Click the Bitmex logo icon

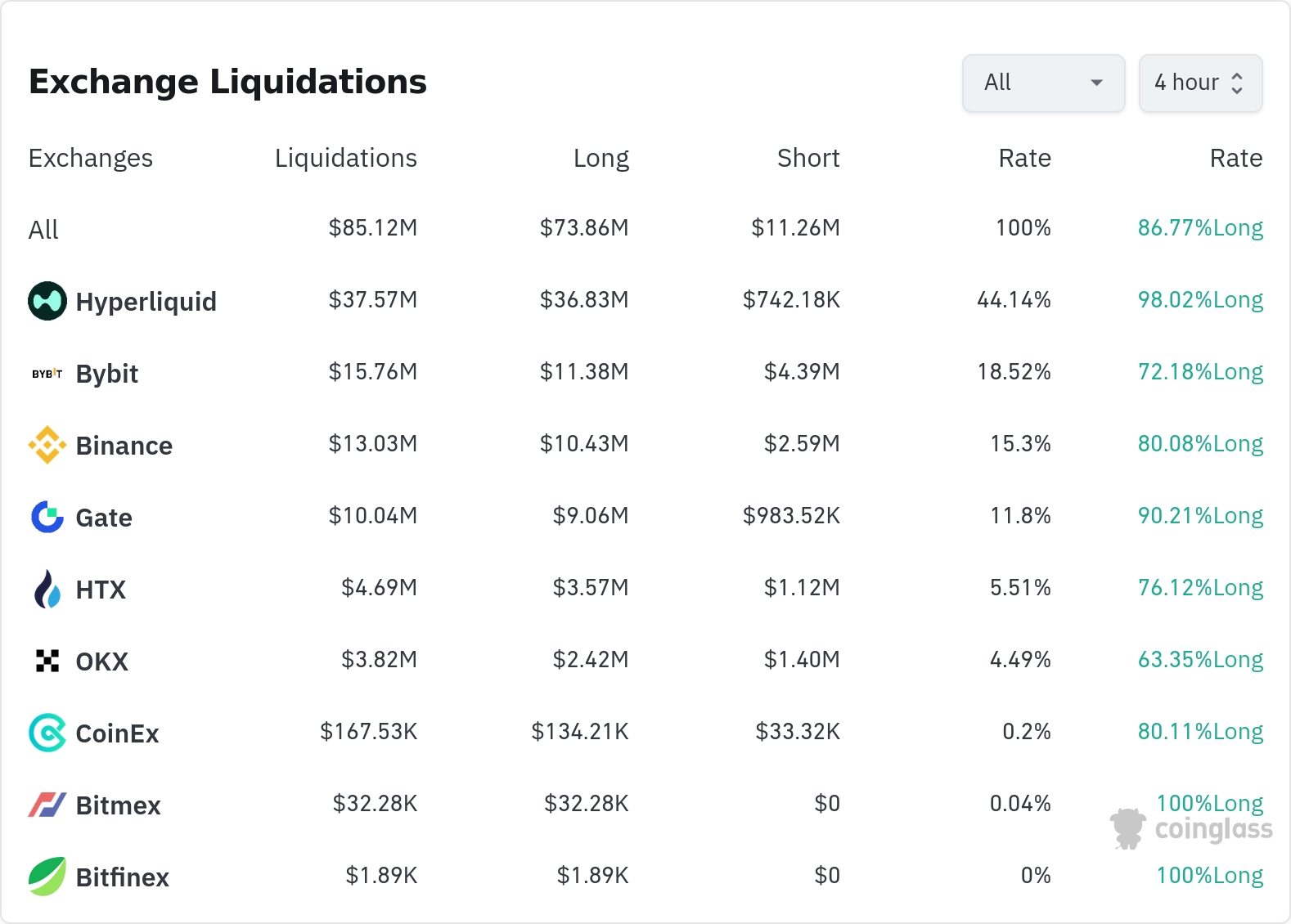click(47, 805)
